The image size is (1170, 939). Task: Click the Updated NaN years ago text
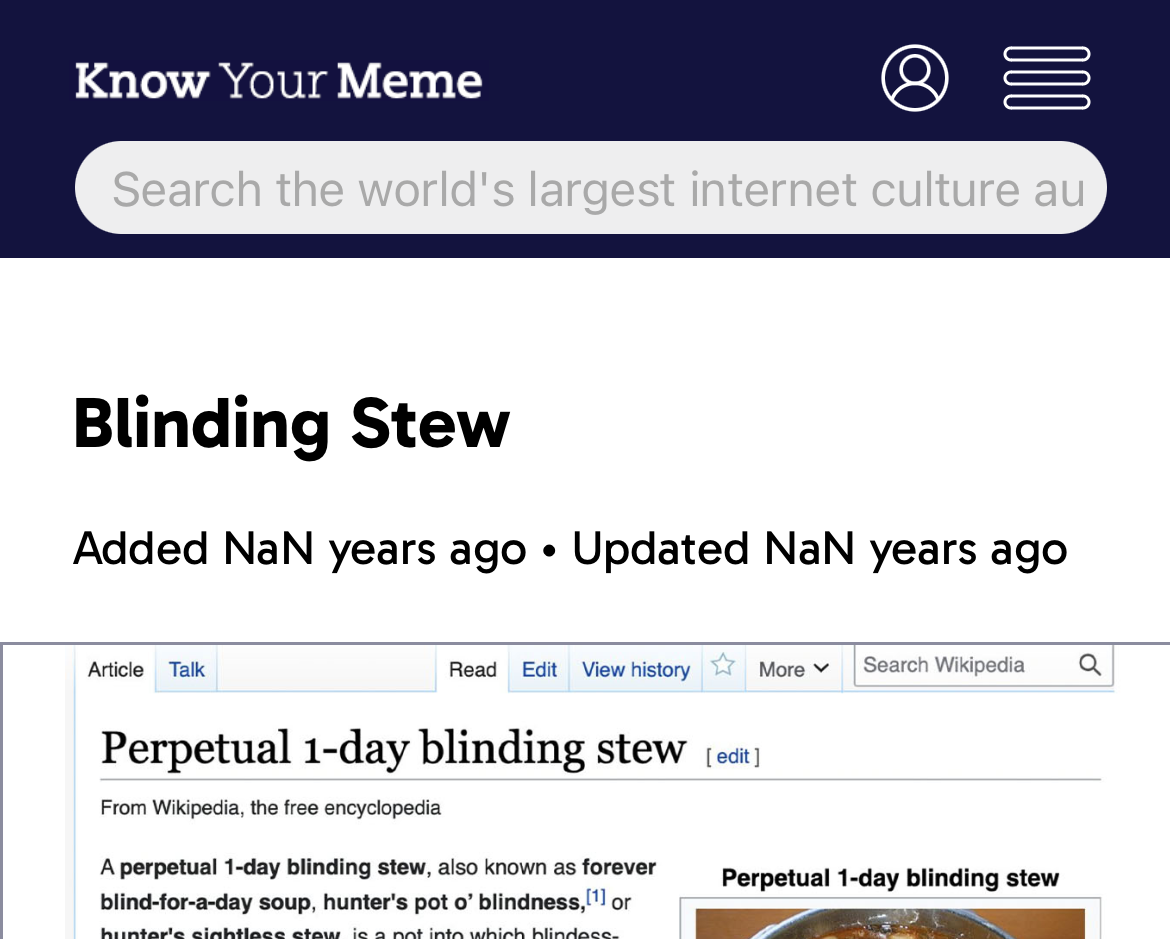tap(819, 549)
